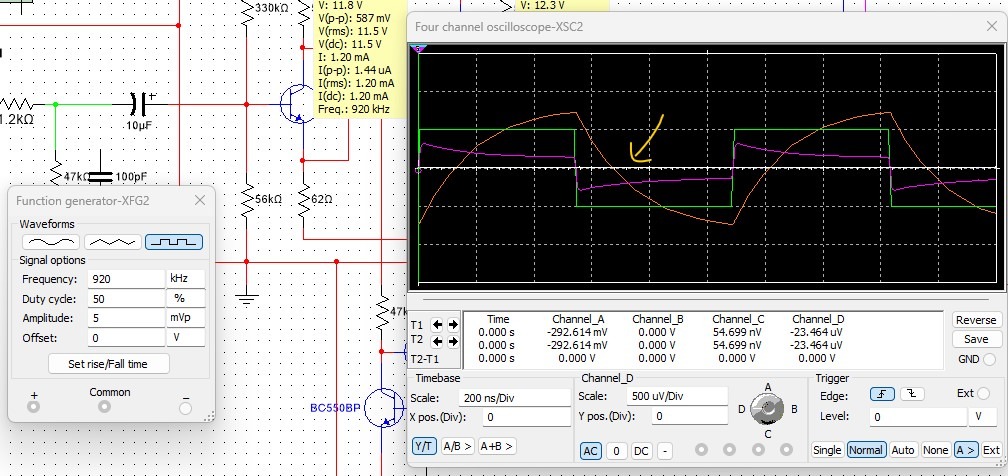
Task: Set trigger to falling edge
Action: [912, 394]
